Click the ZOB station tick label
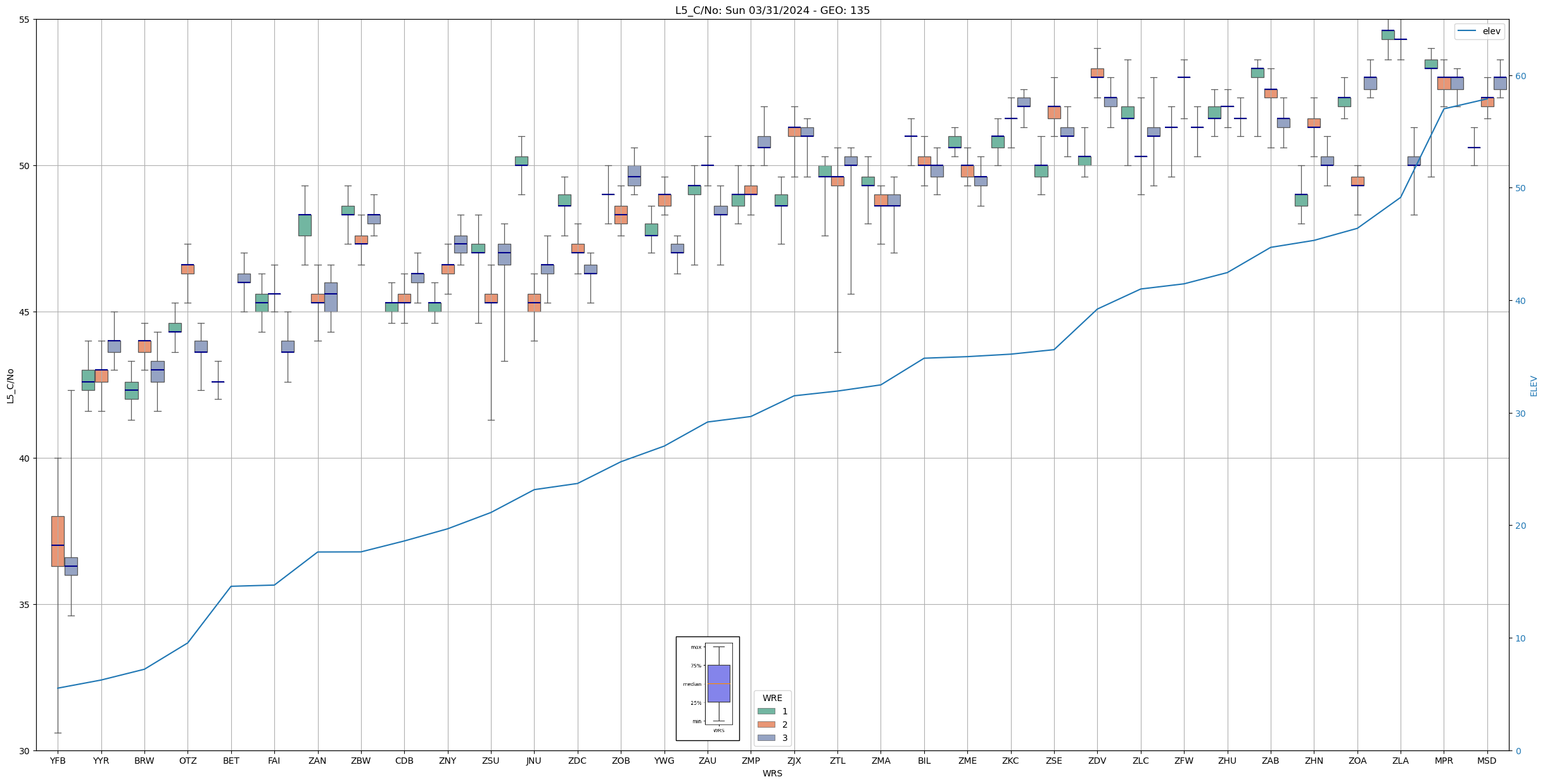 (621, 761)
